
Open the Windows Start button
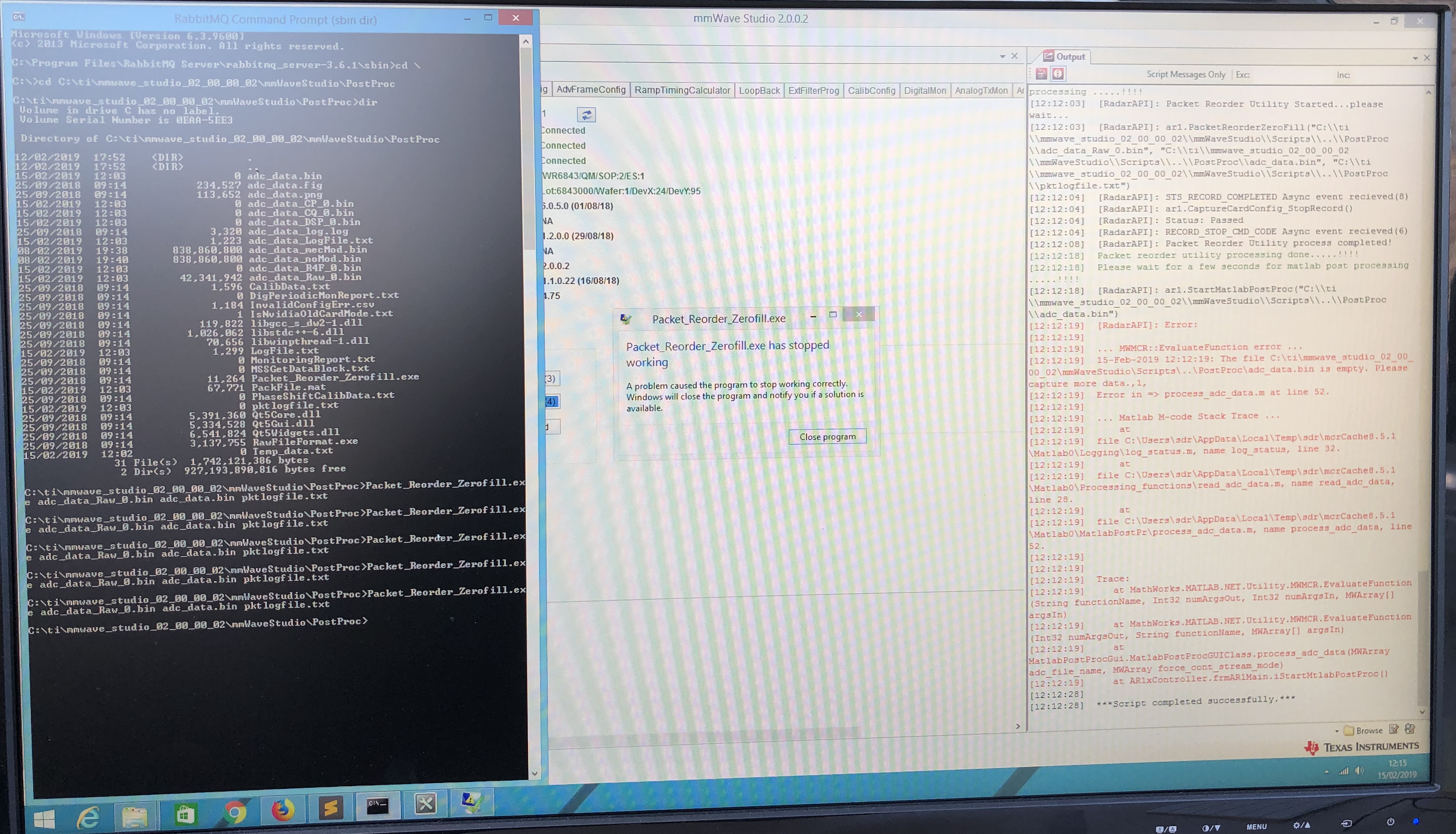click(x=44, y=819)
